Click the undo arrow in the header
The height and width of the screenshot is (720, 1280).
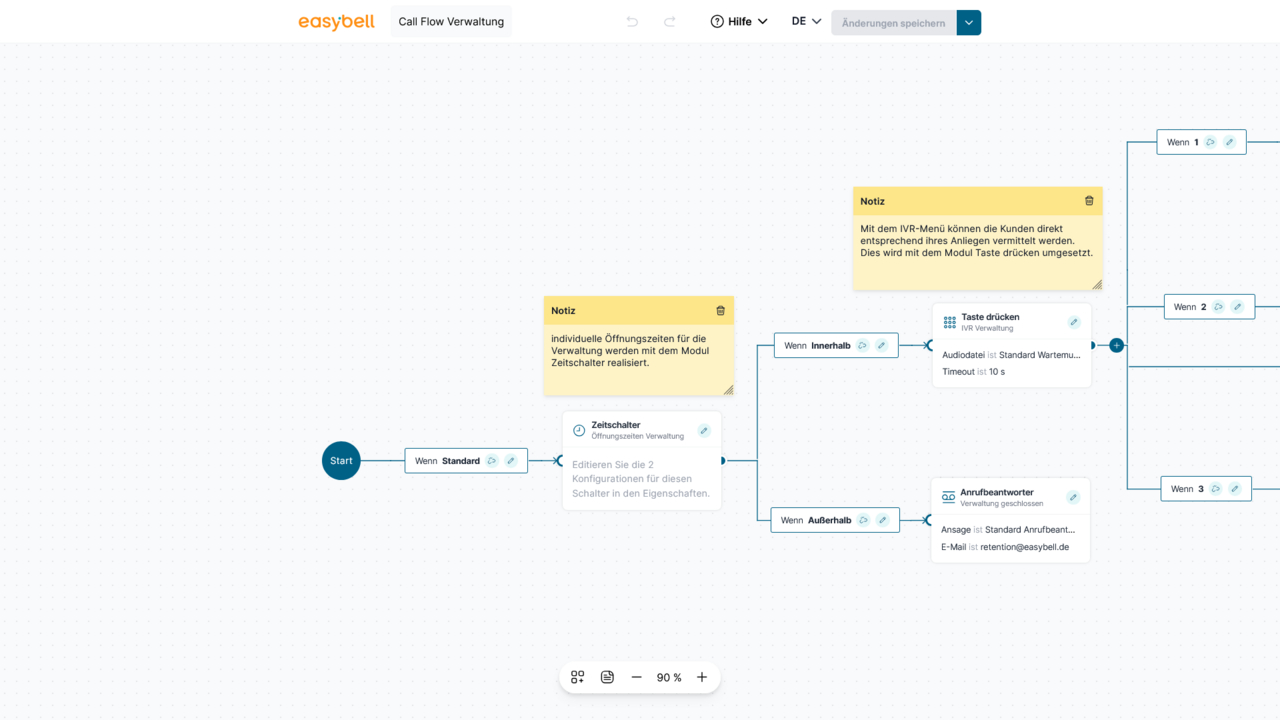coord(632,22)
